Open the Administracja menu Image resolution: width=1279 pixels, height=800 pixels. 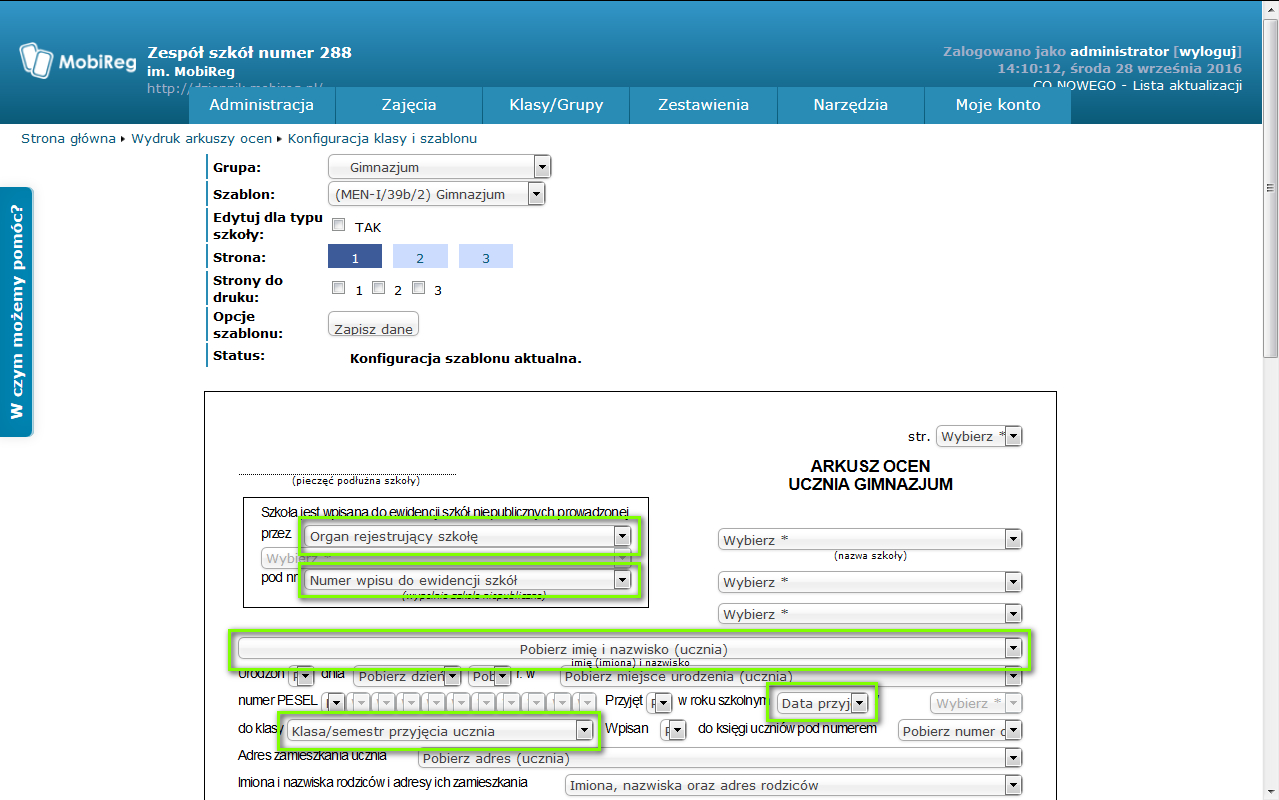(262, 105)
